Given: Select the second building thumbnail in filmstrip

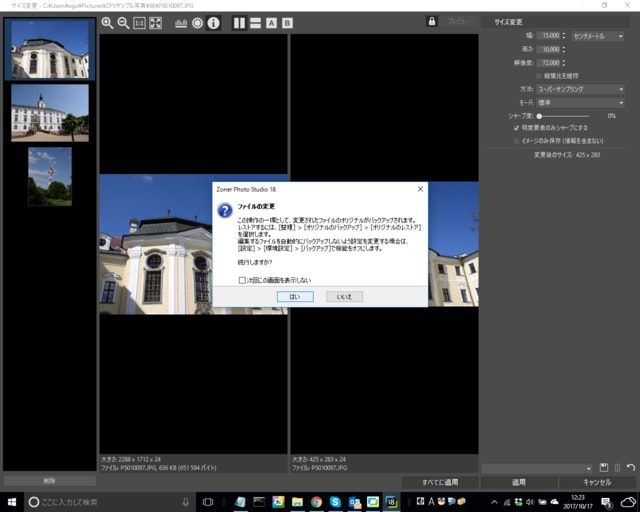Looking at the screenshot, I should [x=49, y=111].
